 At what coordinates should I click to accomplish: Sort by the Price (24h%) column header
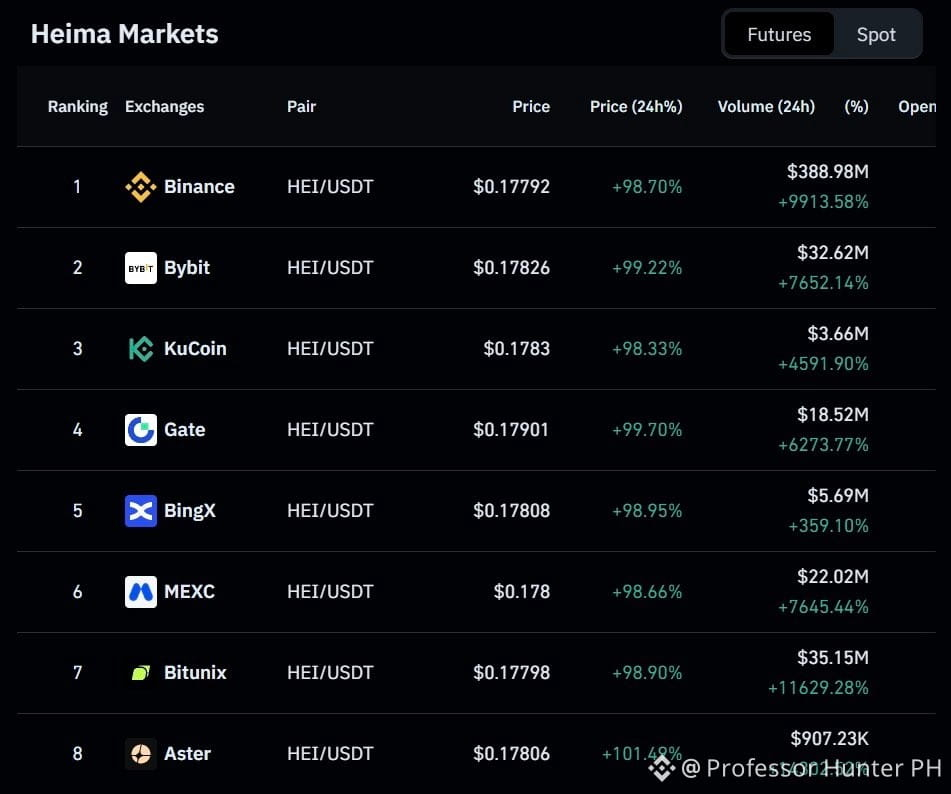click(x=636, y=107)
